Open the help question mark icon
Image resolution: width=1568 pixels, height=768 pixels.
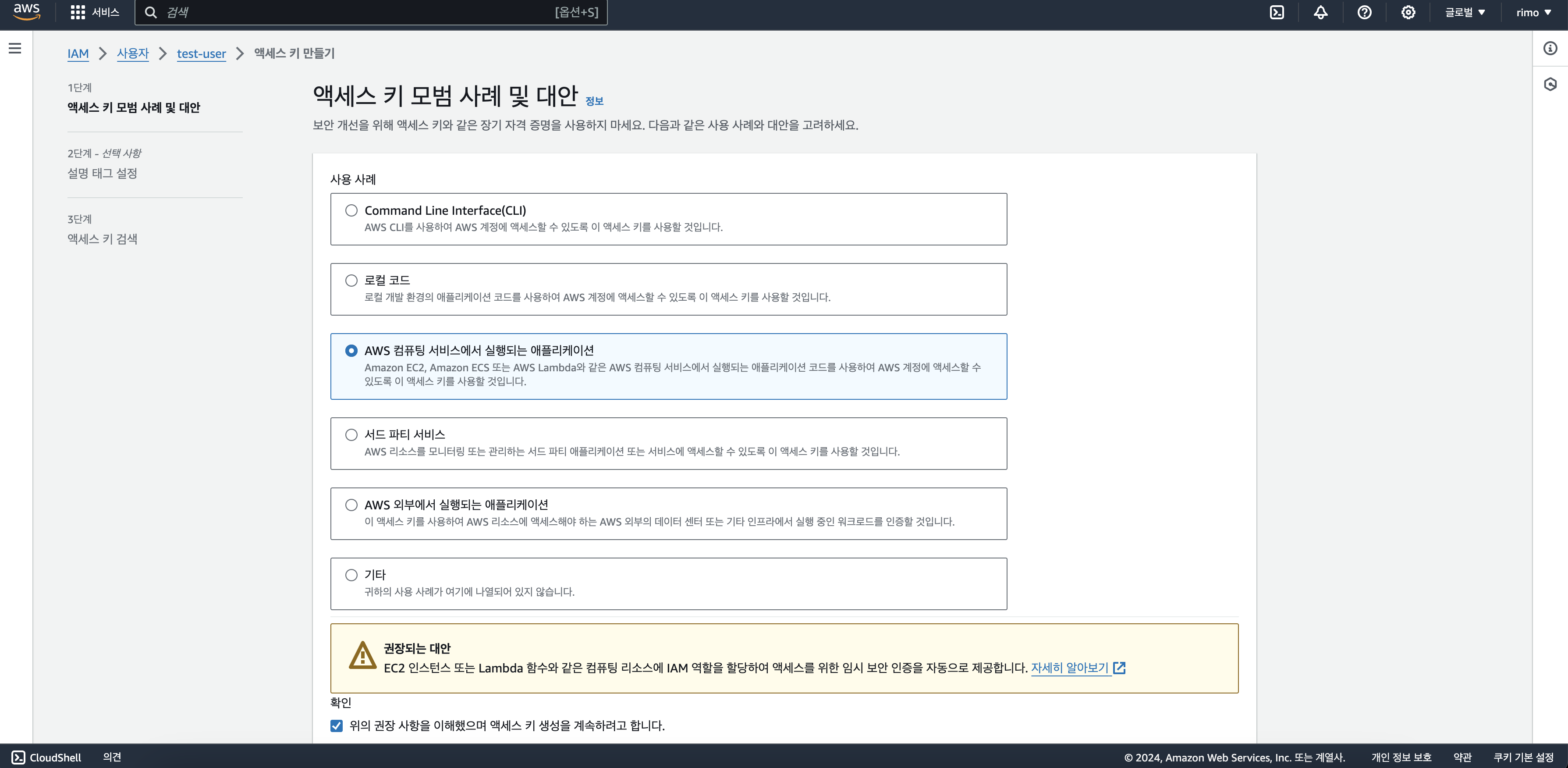(1364, 12)
